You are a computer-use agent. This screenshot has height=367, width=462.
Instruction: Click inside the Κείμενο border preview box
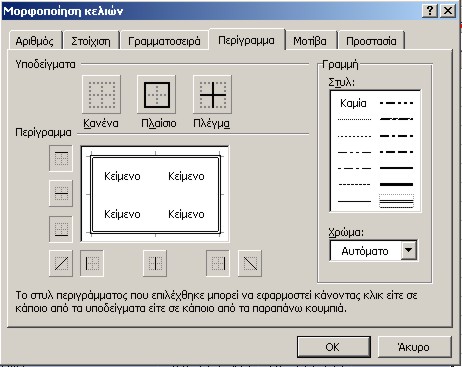155,194
